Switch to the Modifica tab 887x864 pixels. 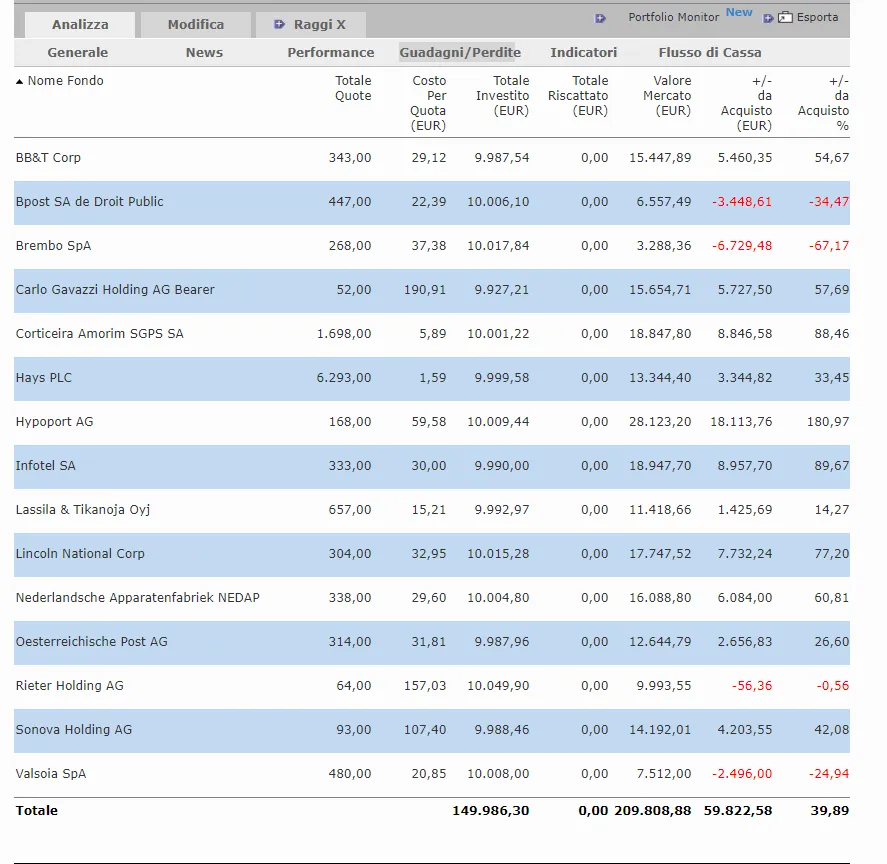pos(196,24)
